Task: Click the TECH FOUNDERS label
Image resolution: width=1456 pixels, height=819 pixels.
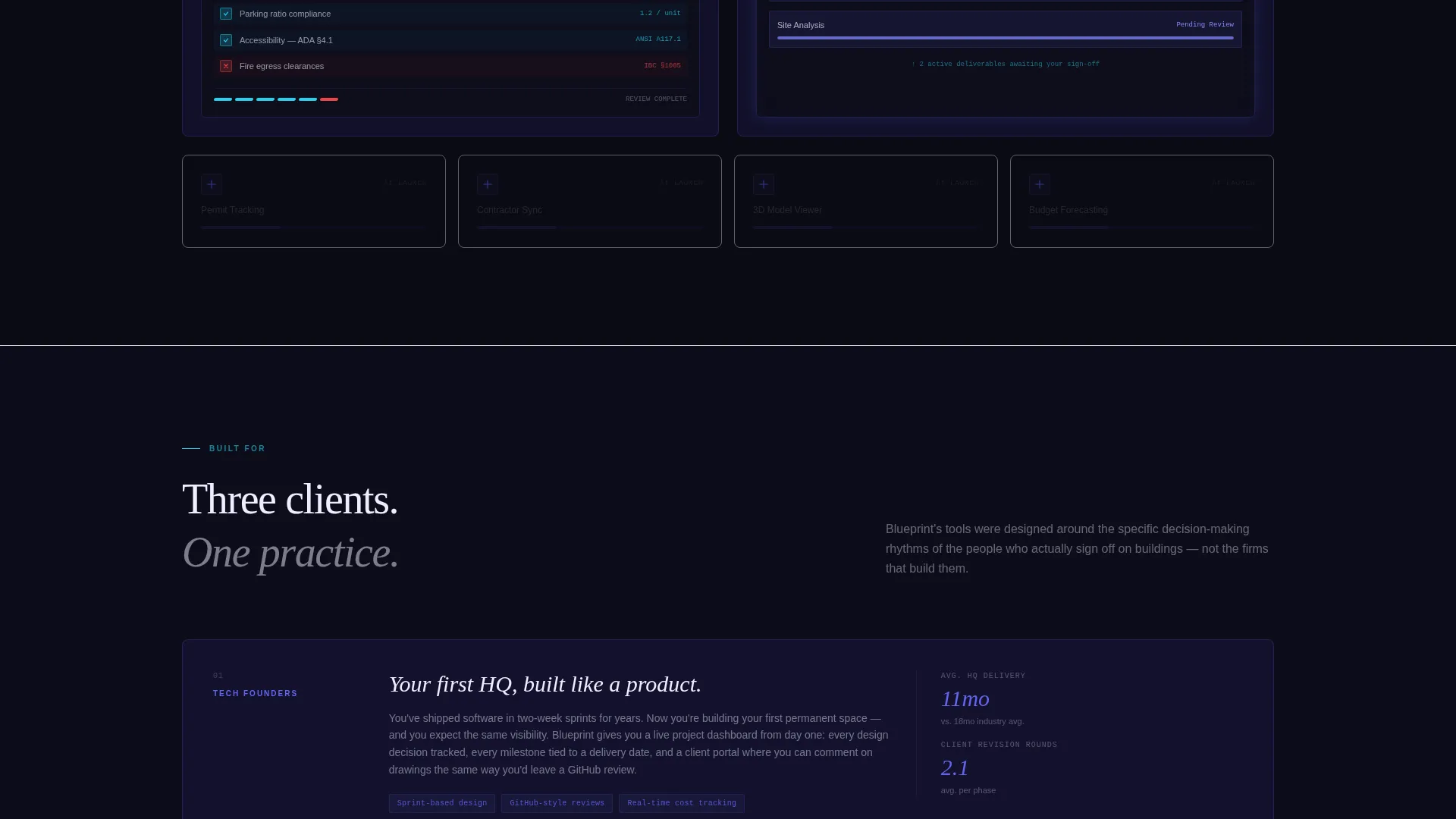Action: pyautogui.click(x=256, y=694)
